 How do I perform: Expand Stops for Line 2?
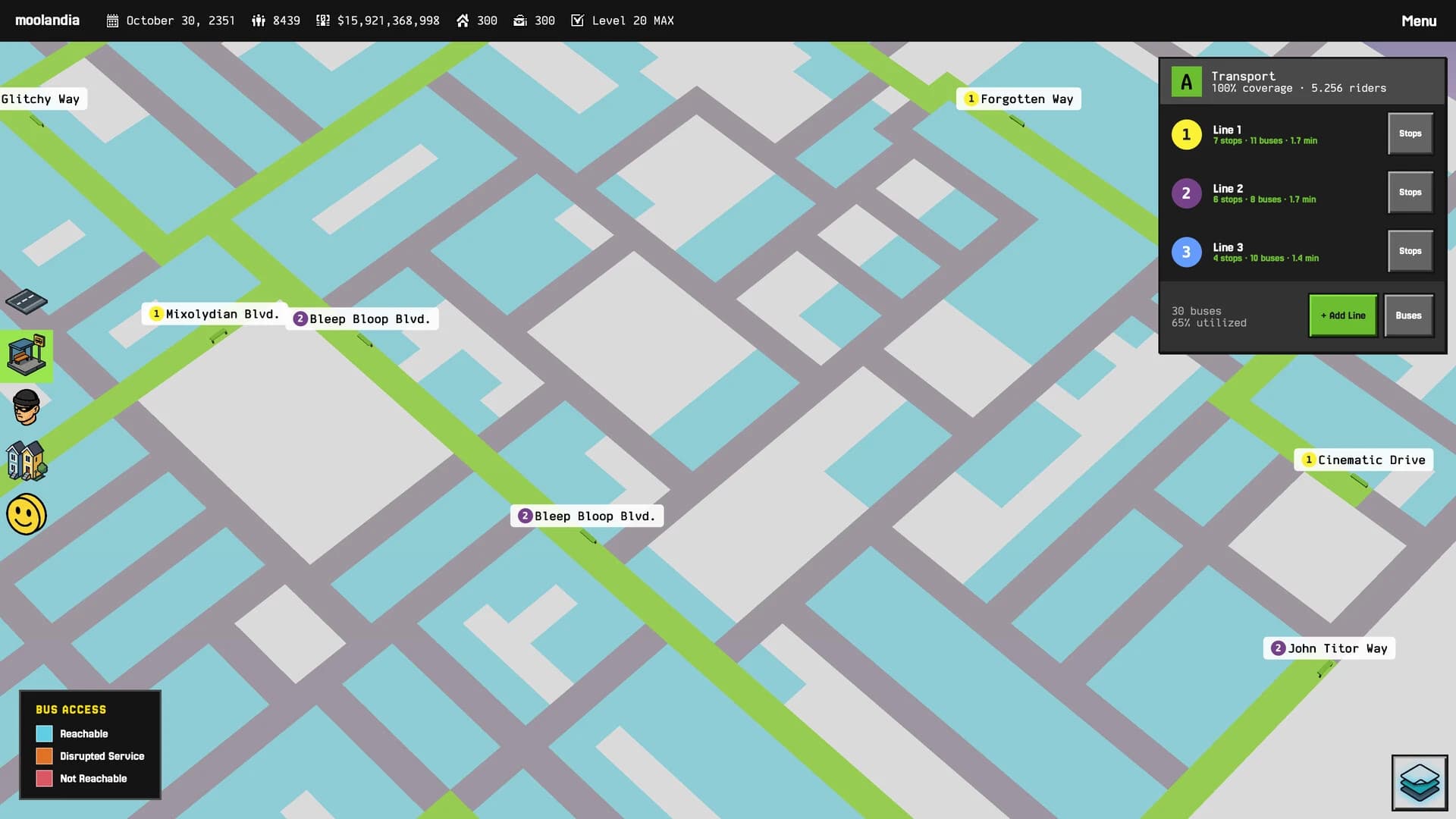(x=1410, y=192)
